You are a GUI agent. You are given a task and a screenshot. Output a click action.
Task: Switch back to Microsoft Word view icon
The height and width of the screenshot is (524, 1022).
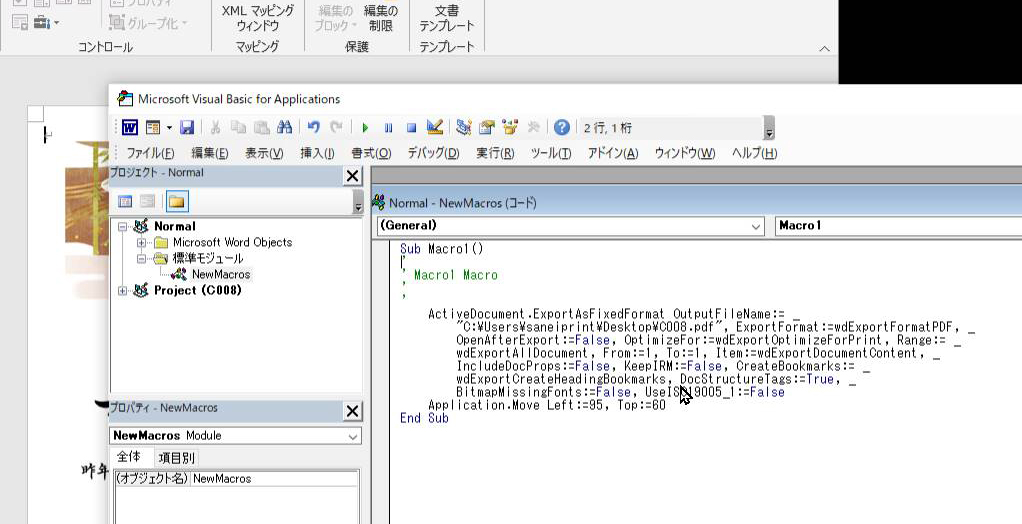(130, 128)
